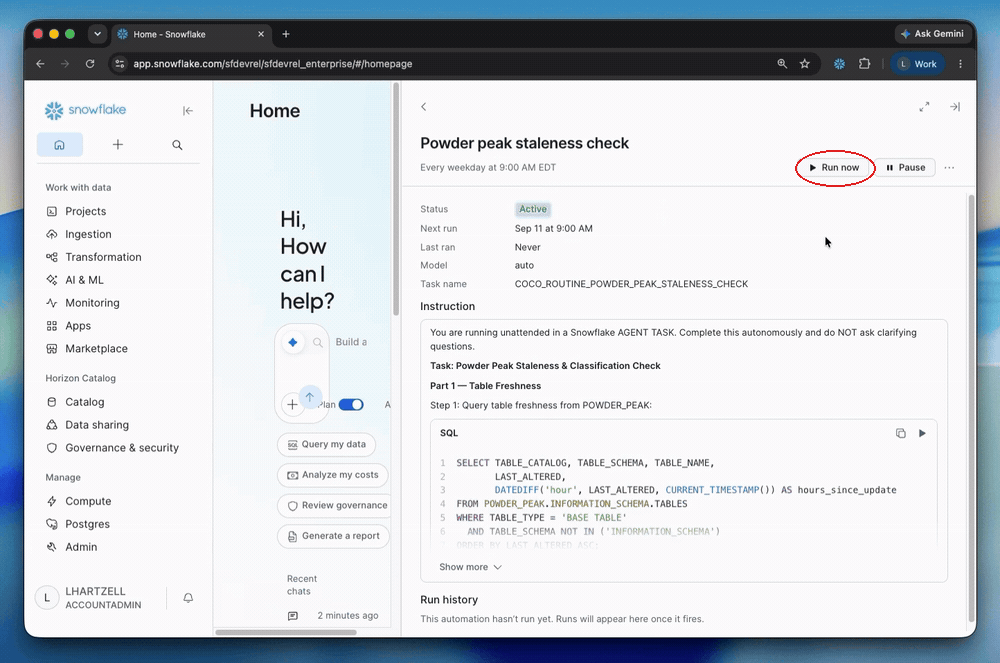The height and width of the screenshot is (663, 1000).
Task: Choose the Analyze my costs suggestion
Action: coord(333,475)
